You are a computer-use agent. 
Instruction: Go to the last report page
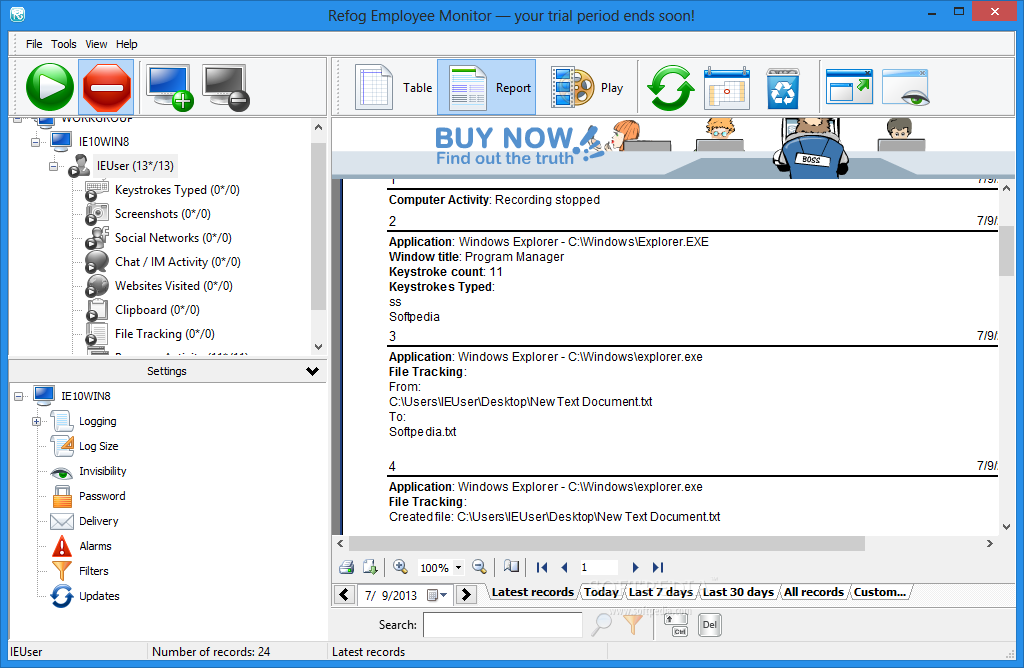658,567
